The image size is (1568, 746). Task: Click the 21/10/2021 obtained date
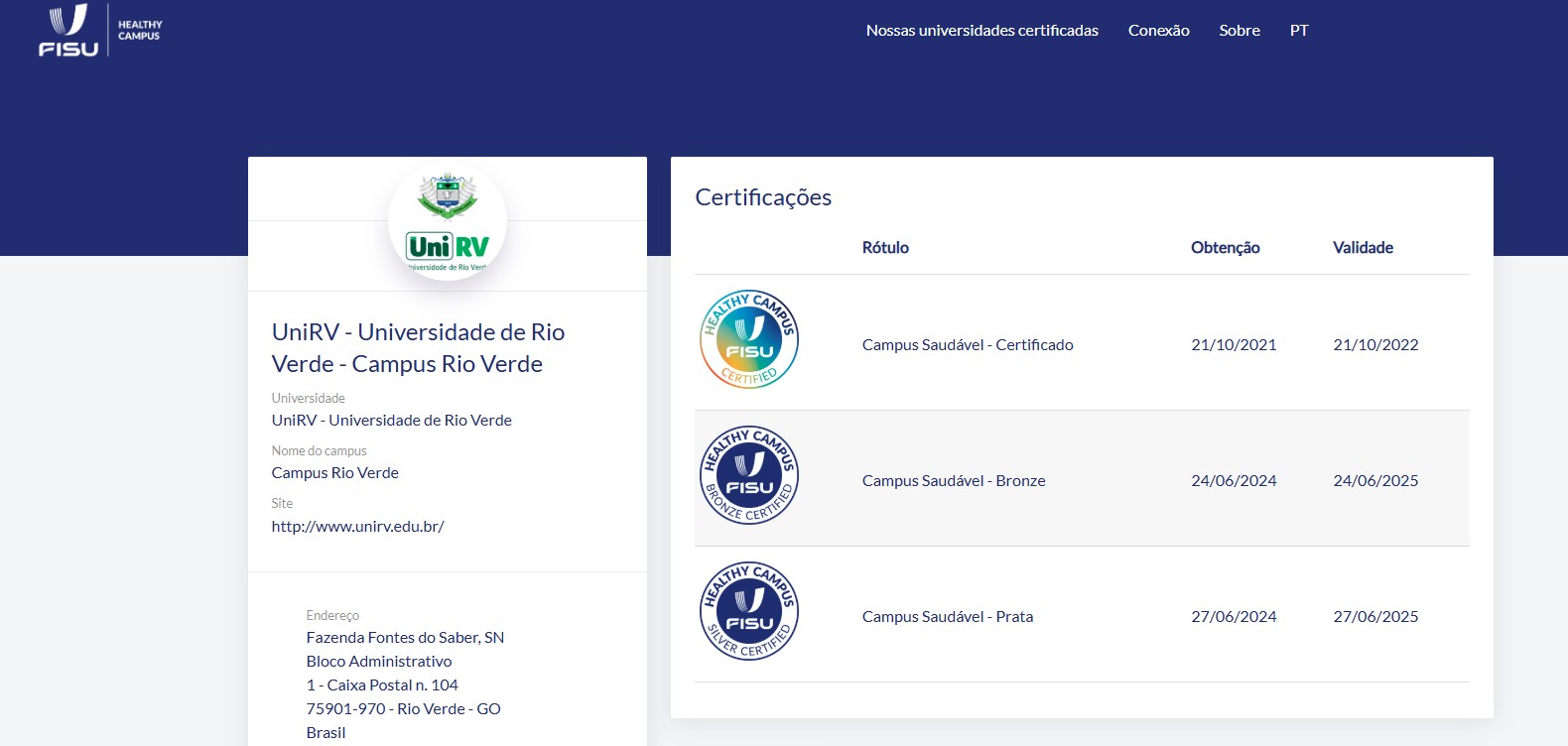(1234, 345)
